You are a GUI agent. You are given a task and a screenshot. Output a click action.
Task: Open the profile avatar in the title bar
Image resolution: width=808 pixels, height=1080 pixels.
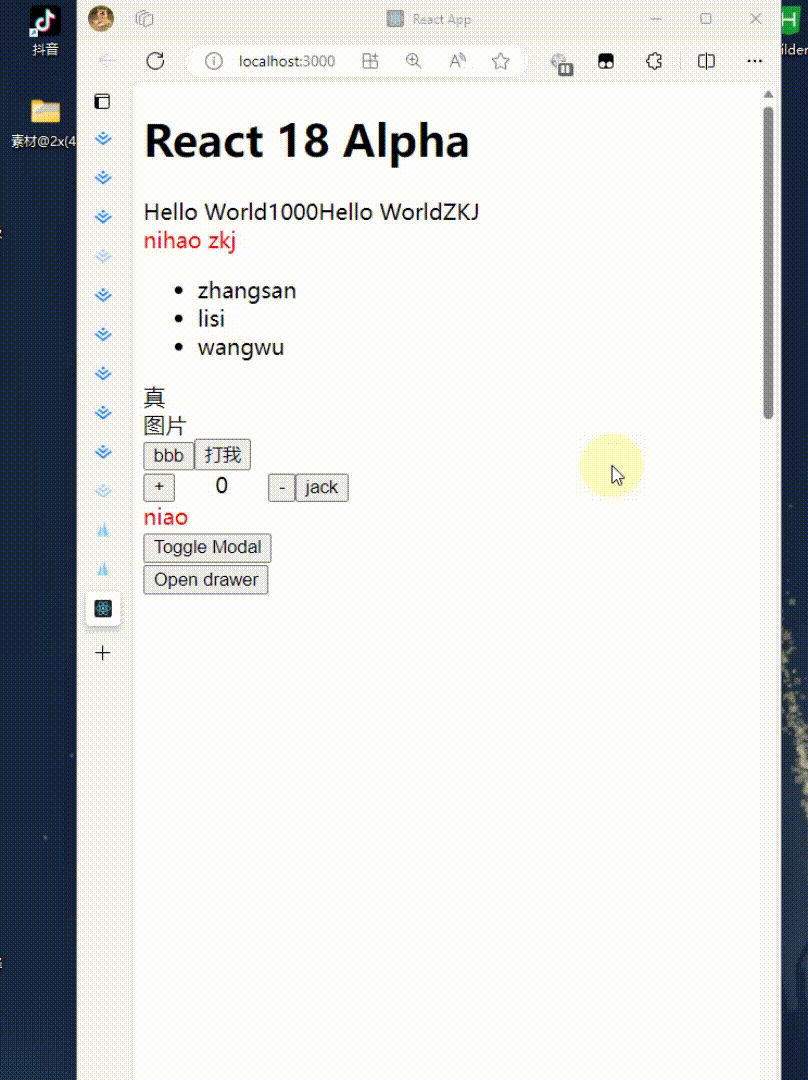101,19
